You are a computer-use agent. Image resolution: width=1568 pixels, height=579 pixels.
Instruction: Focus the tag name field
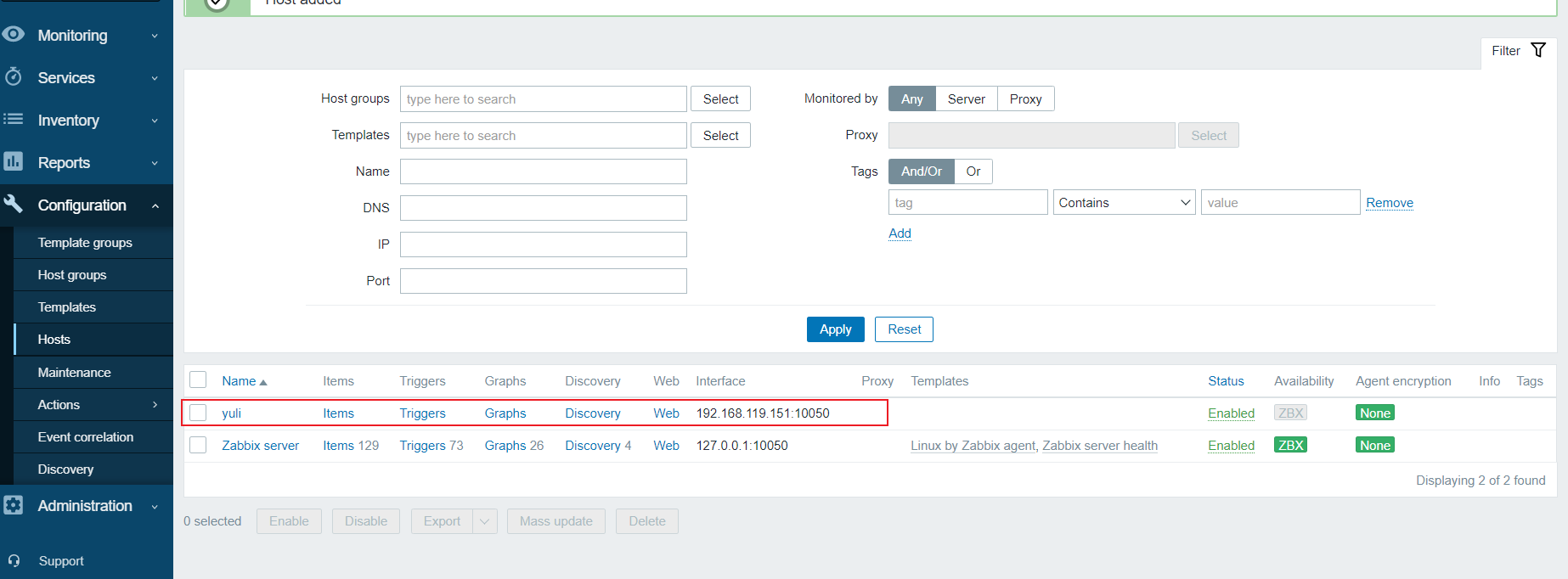(x=968, y=202)
